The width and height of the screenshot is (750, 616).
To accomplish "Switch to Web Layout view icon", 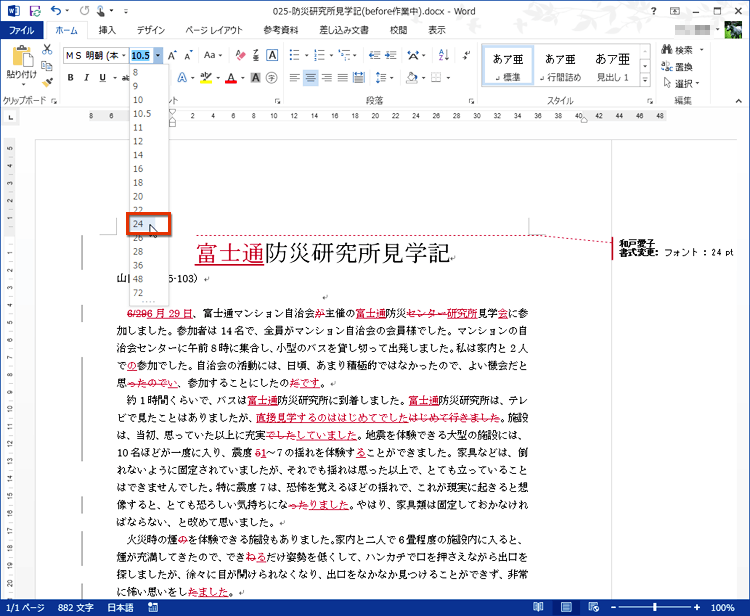I will point(593,607).
